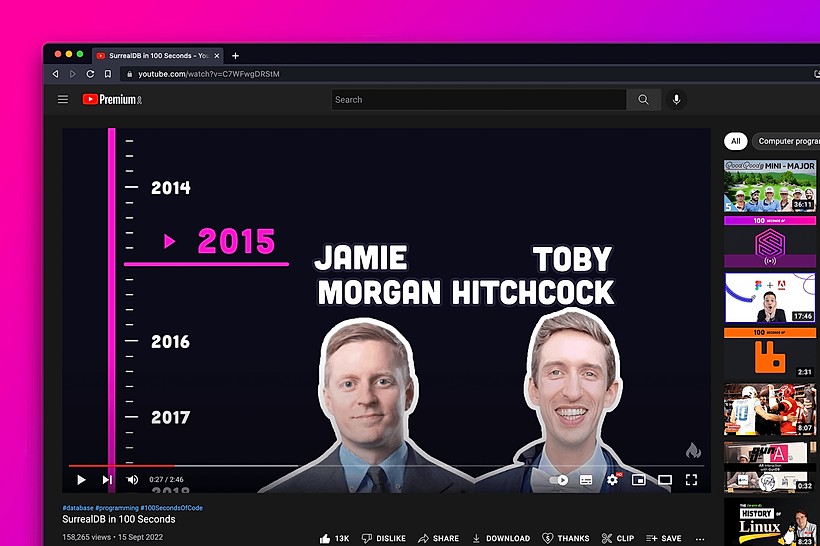Go forward with browser forward arrow
820x546 pixels.
[73, 74]
